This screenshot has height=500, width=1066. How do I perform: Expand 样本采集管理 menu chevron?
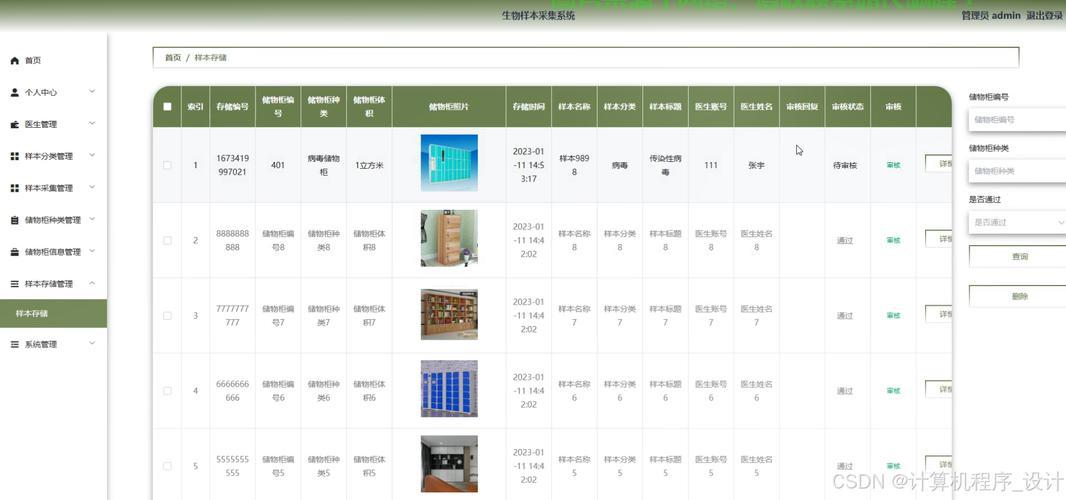[92, 188]
